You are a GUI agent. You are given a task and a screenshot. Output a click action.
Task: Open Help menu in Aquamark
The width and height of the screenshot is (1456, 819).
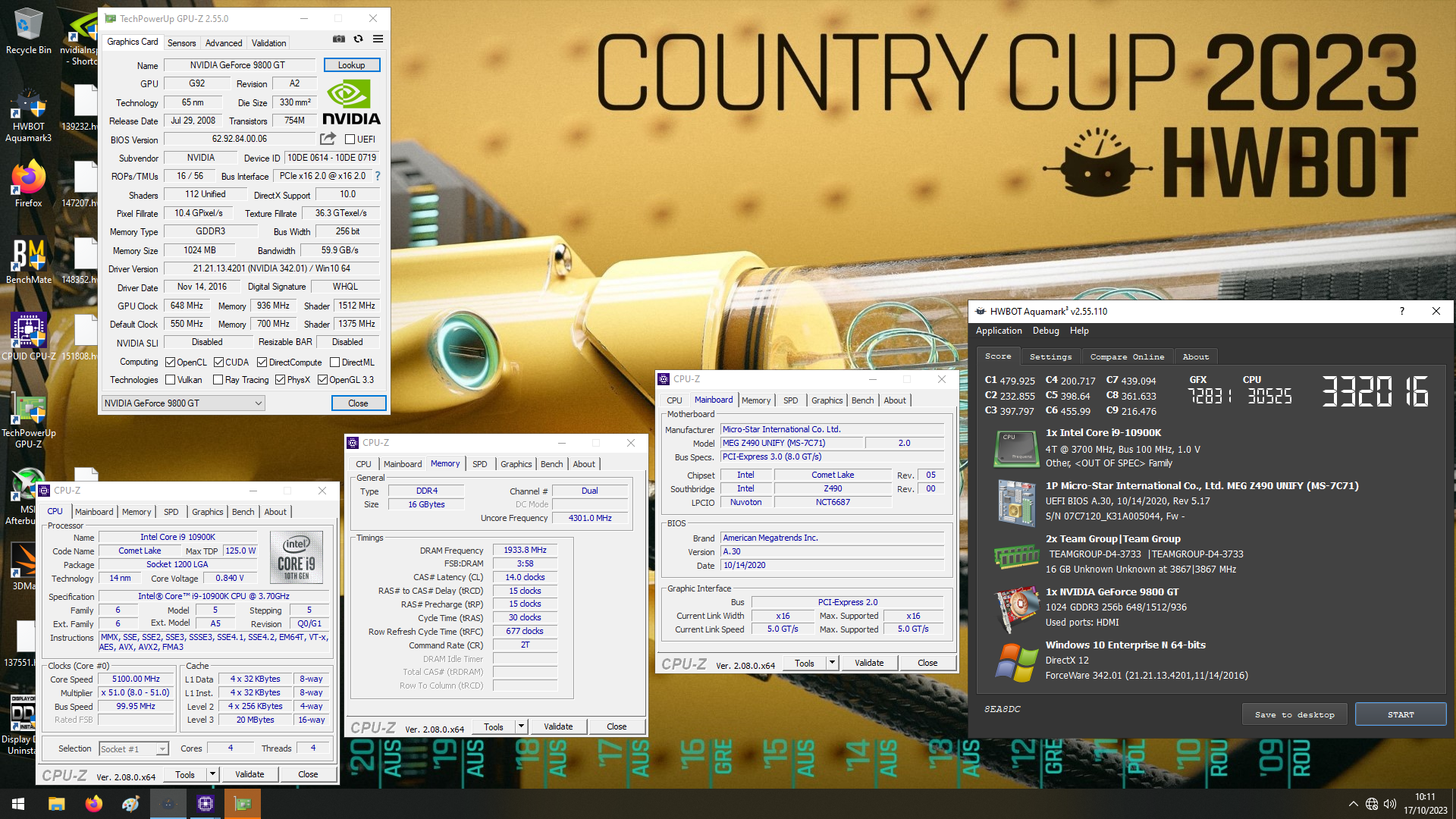click(x=1079, y=331)
